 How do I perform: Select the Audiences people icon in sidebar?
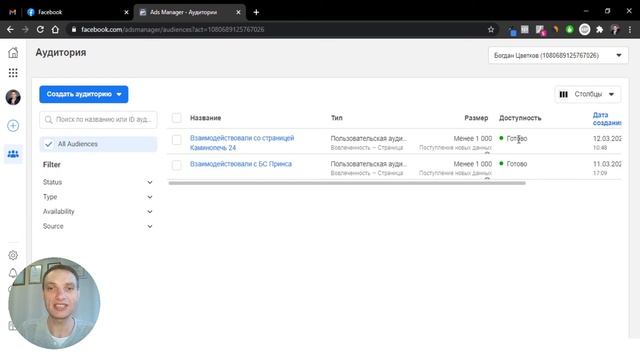point(13,154)
